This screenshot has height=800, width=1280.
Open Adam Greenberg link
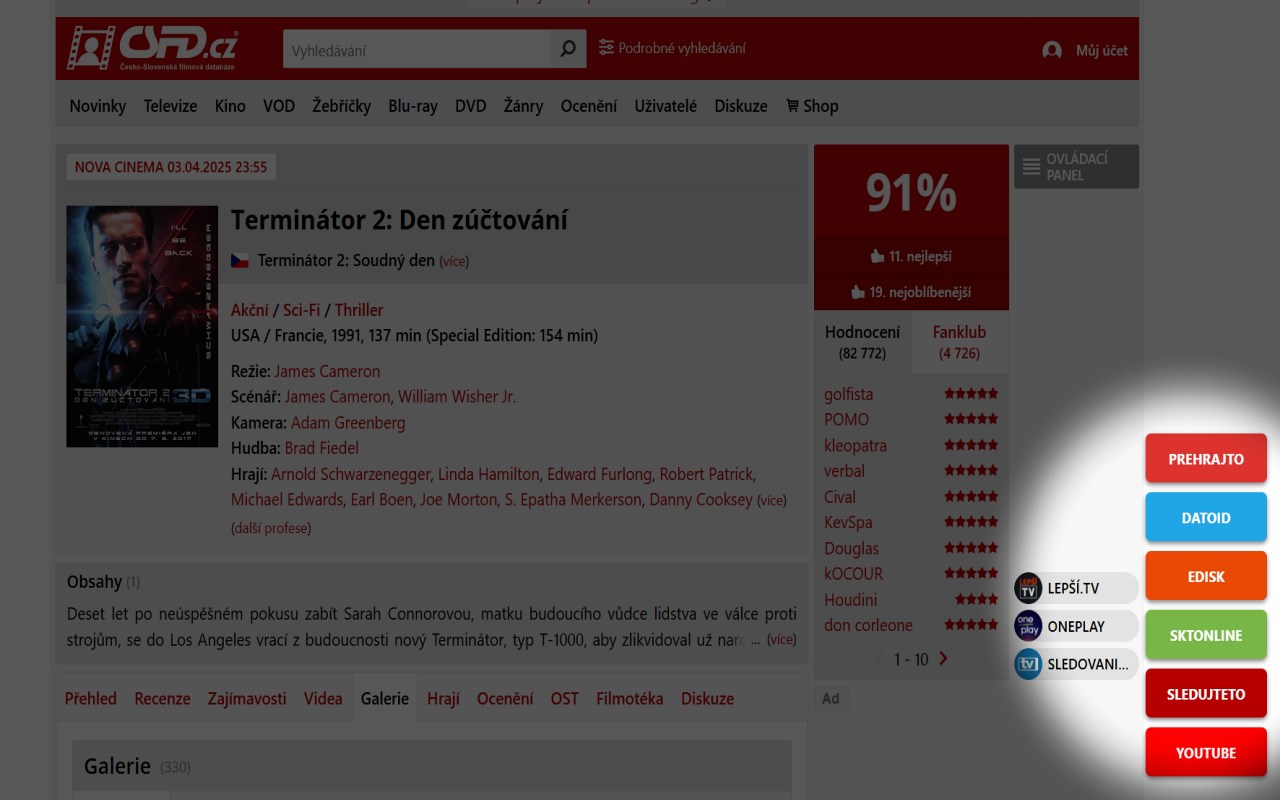348,422
